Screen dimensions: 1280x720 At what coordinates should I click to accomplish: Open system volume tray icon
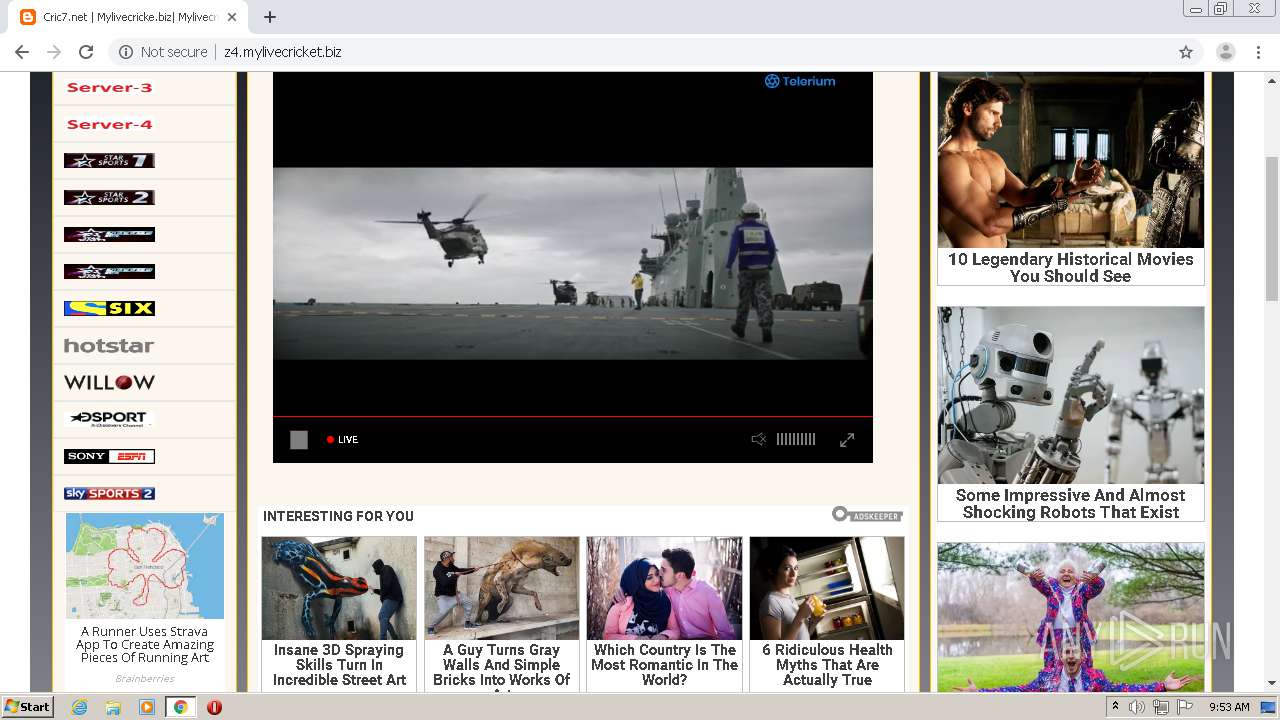[x=1138, y=707]
